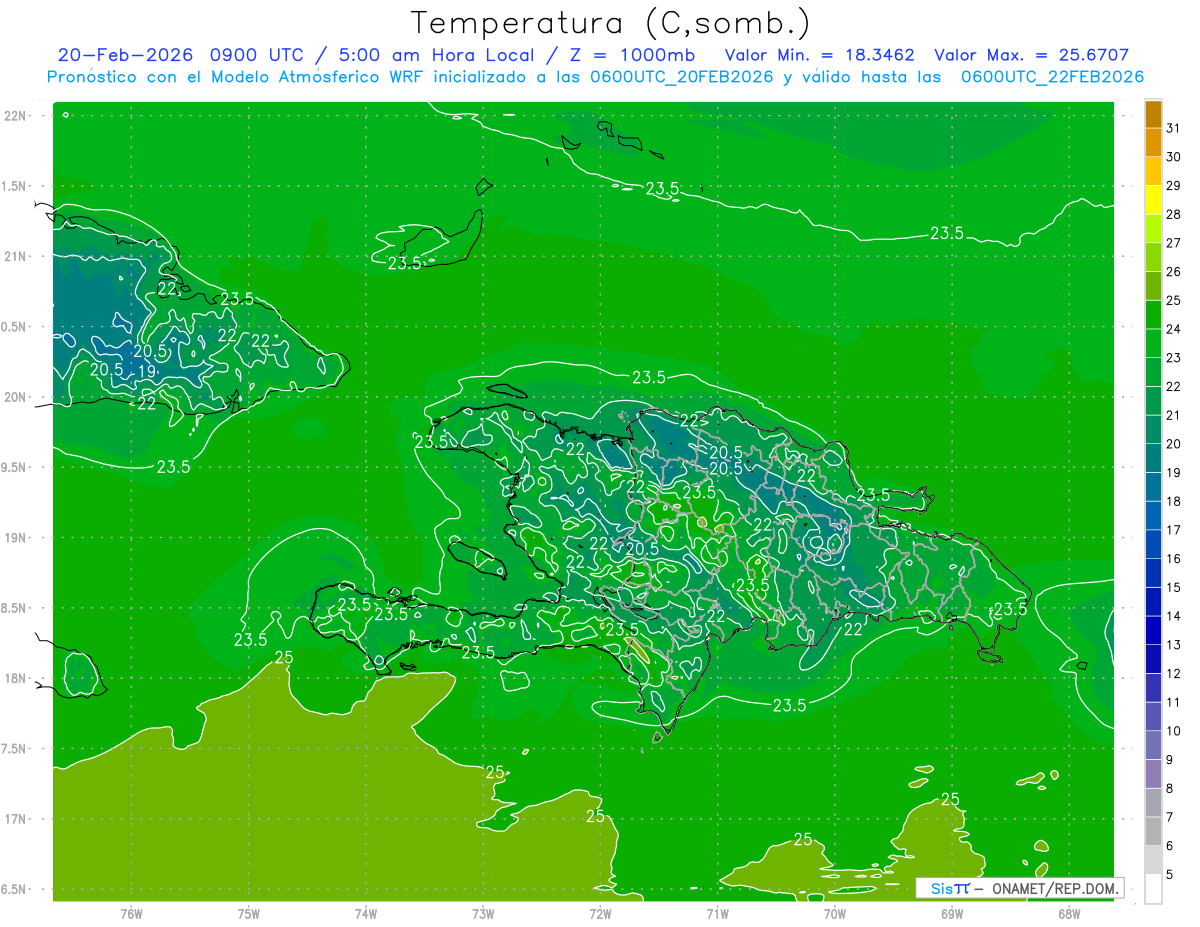Click legend swatch between 17 and 18
1200x927 pixels.
click(x=1153, y=516)
